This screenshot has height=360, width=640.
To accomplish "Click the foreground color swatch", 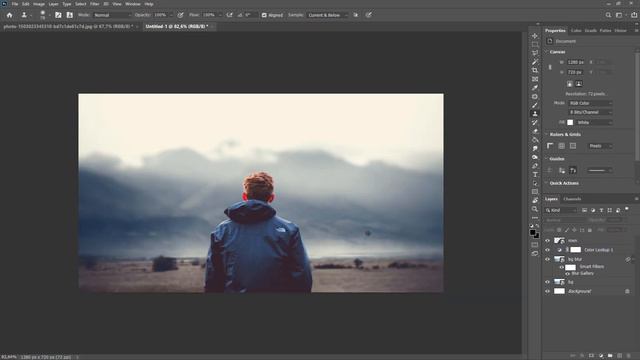I will (x=533, y=232).
